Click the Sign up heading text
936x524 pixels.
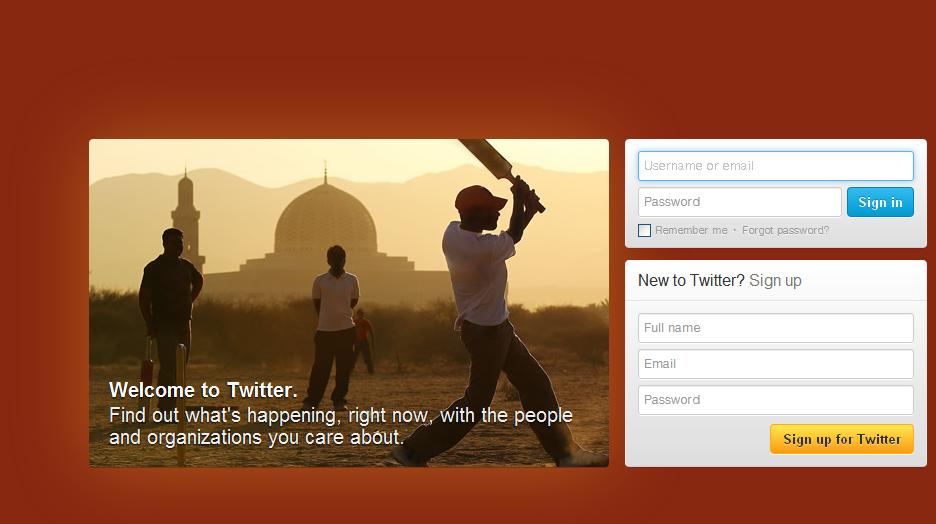point(775,281)
